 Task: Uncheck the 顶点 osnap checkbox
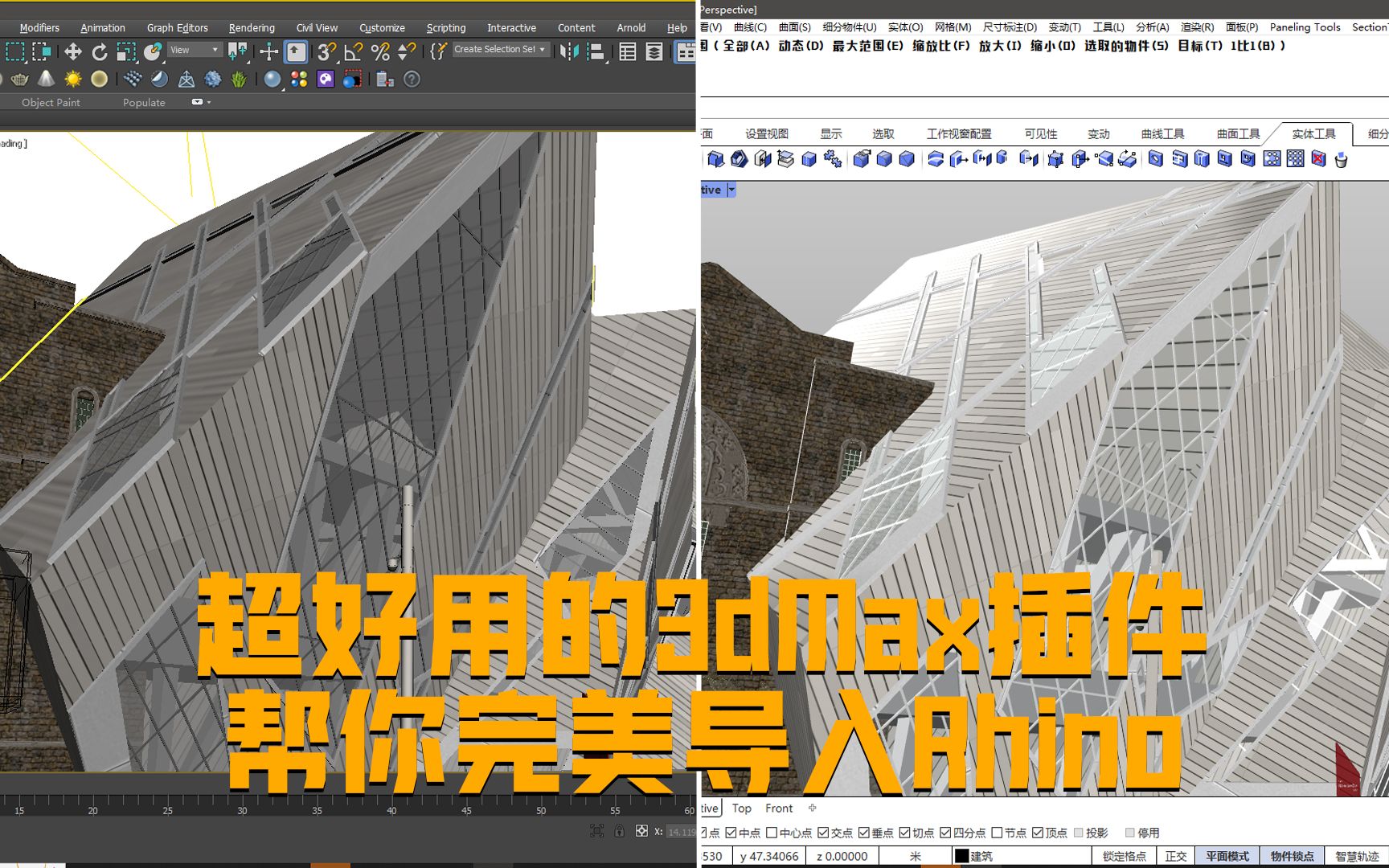1038,833
